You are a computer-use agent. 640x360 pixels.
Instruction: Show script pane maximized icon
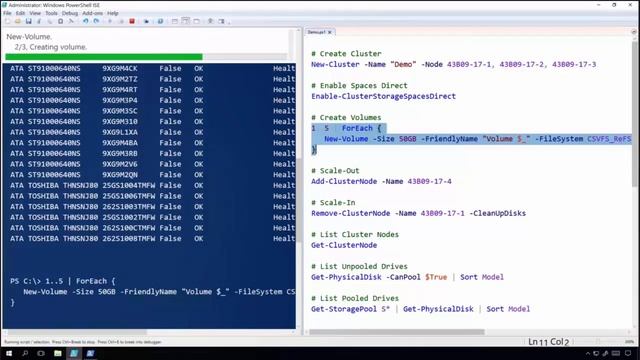tap(197, 21)
